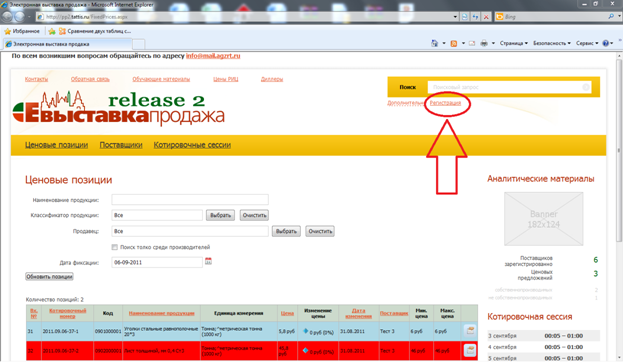Click the Home icon in command bar
623x362 pixels.
click(x=435, y=43)
